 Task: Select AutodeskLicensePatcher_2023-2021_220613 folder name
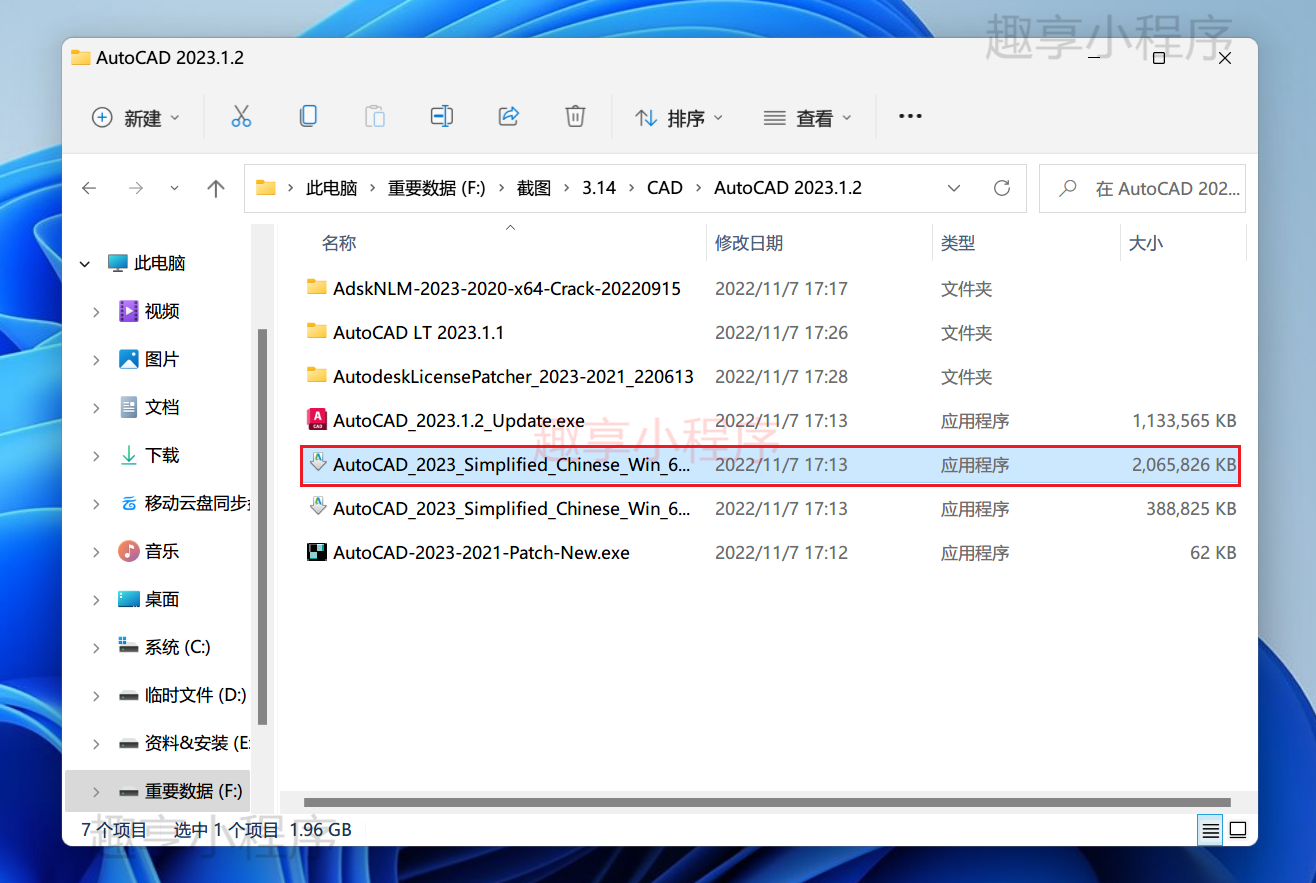513,377
